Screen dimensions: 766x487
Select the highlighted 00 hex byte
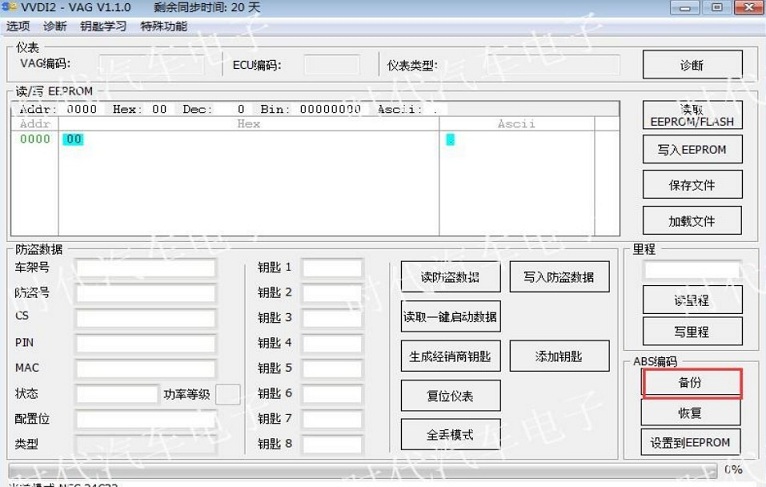(x=73, y=140)
